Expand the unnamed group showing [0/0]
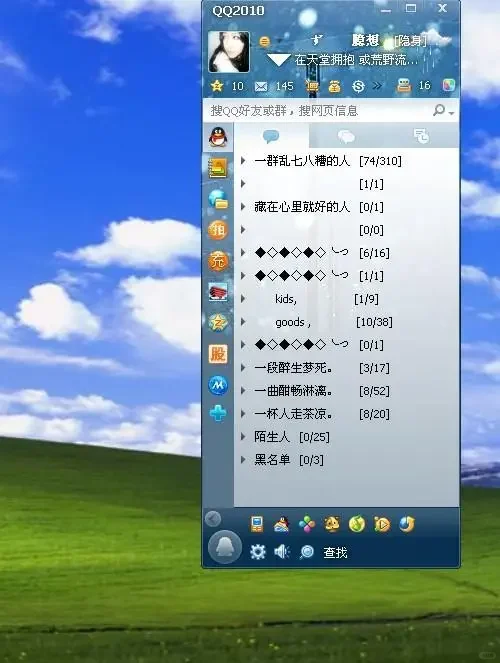 tap(243, 230)
